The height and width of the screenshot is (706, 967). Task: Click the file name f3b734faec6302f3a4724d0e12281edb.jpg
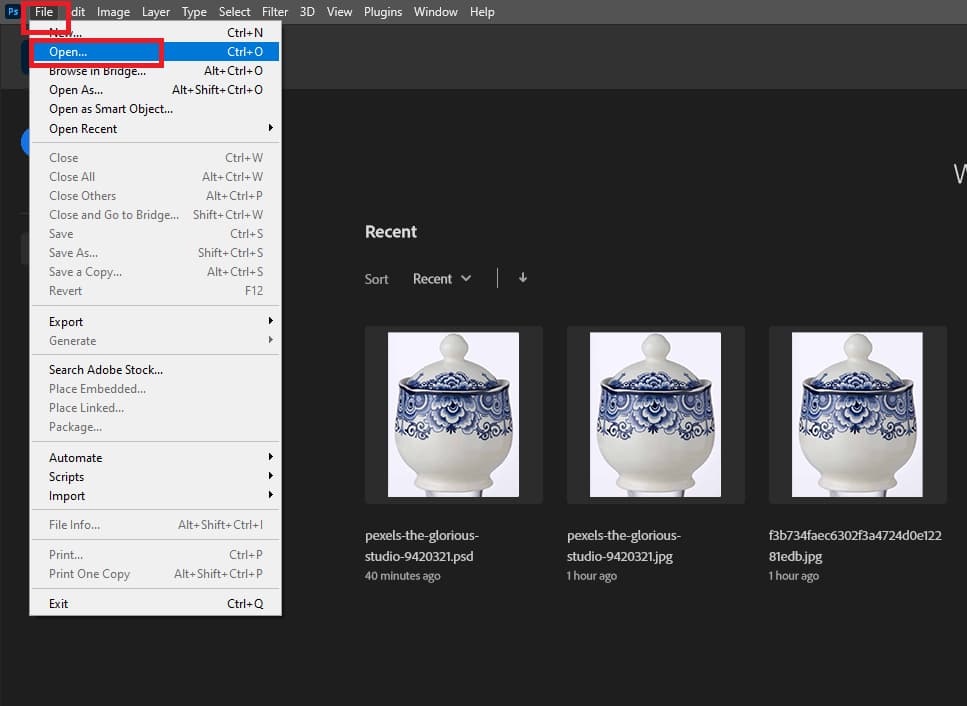click(x=855, y=546)
